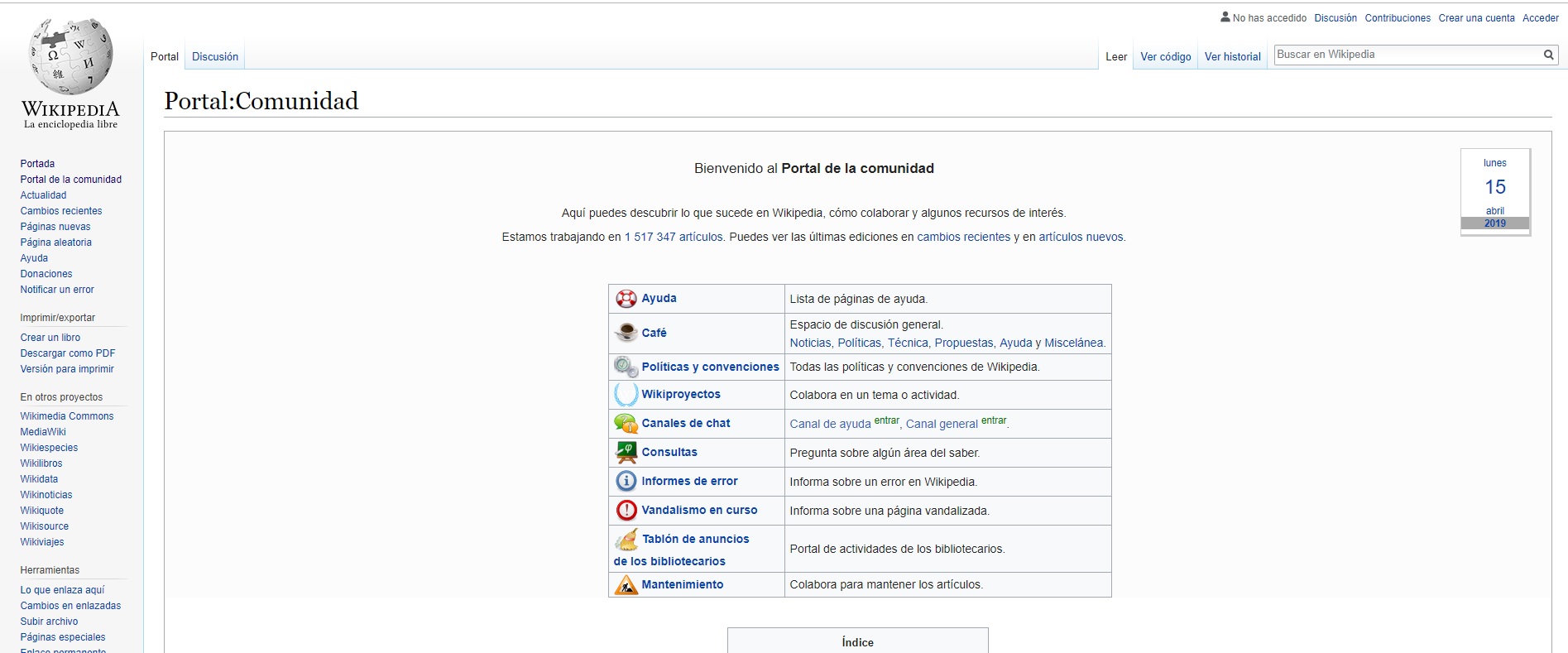Image resolution: width=1568 pixels, height=653 pixels.
Task: Click Miscelánea link under Café
Action: [x=1074, y=343]
